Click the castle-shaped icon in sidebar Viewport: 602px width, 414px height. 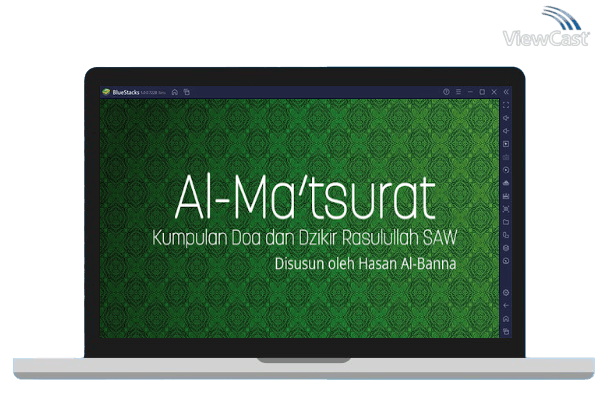506,196
